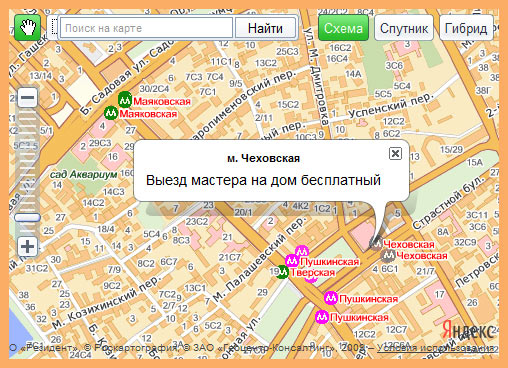Select the hand pan tool

pos(27,28)
